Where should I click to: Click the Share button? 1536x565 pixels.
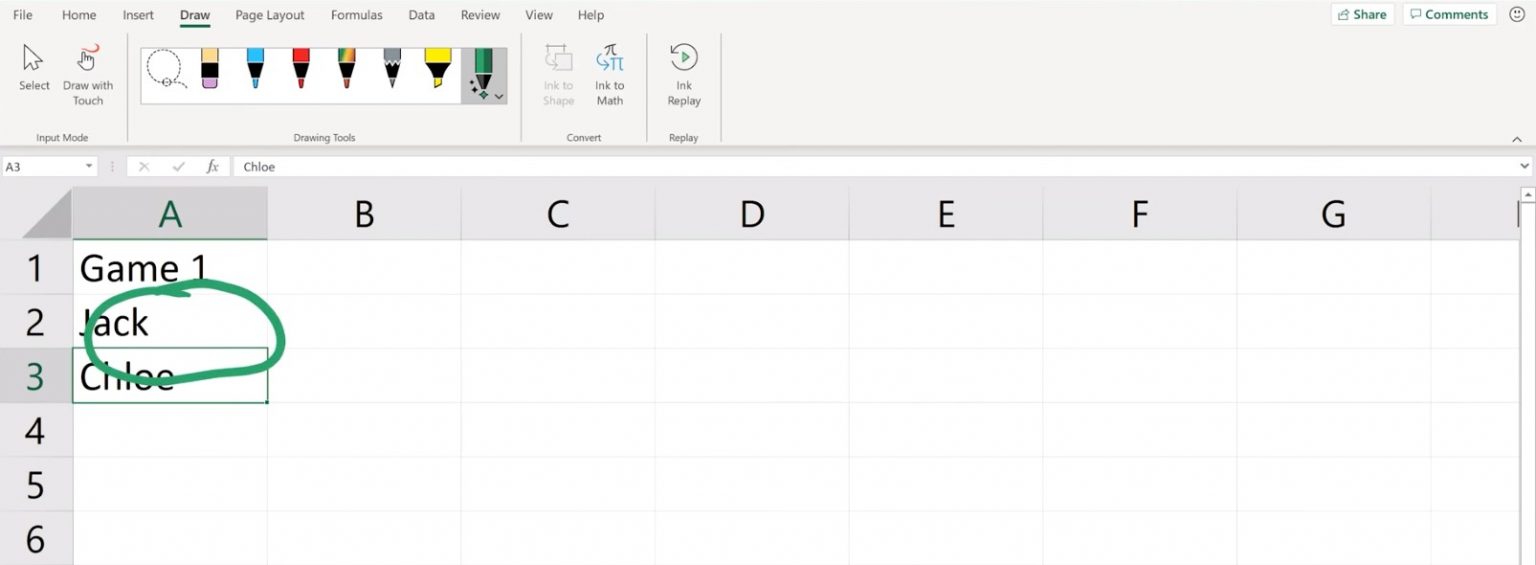(x=1362, y=14)
